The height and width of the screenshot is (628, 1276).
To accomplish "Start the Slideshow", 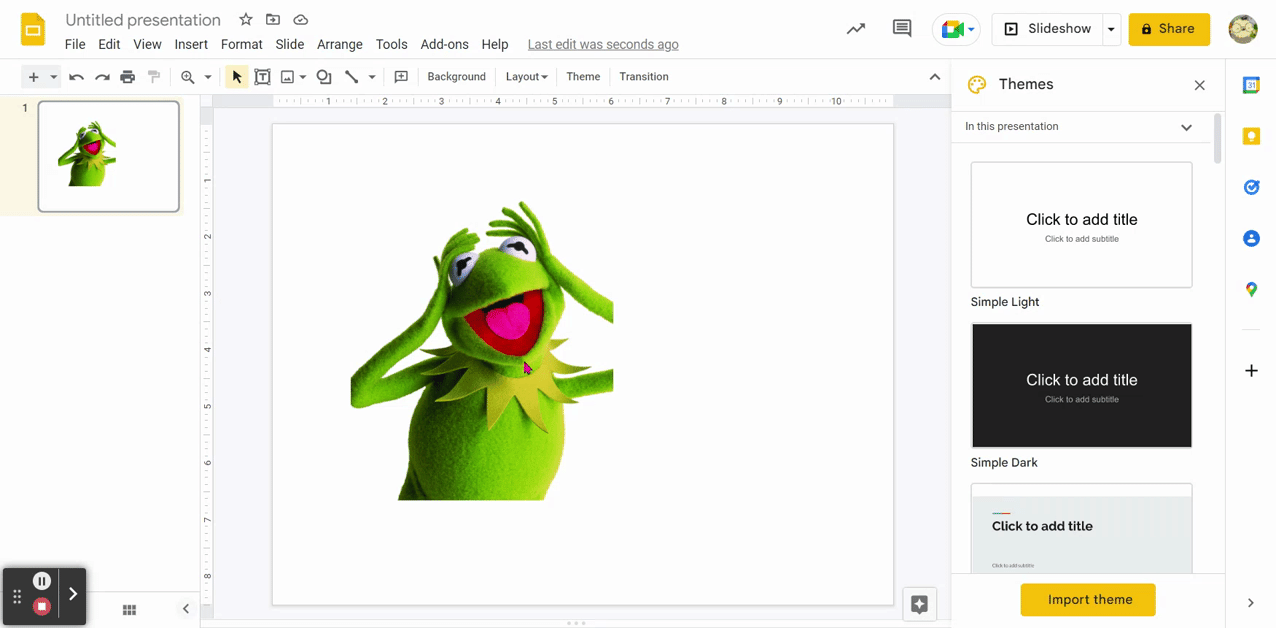I will click(1047, 29).
